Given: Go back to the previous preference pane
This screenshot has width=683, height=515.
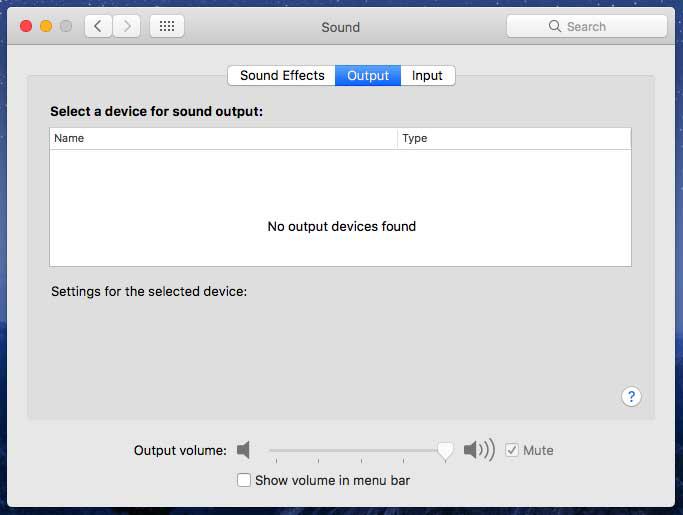Looking at the screenshot, I should [98, 27].
